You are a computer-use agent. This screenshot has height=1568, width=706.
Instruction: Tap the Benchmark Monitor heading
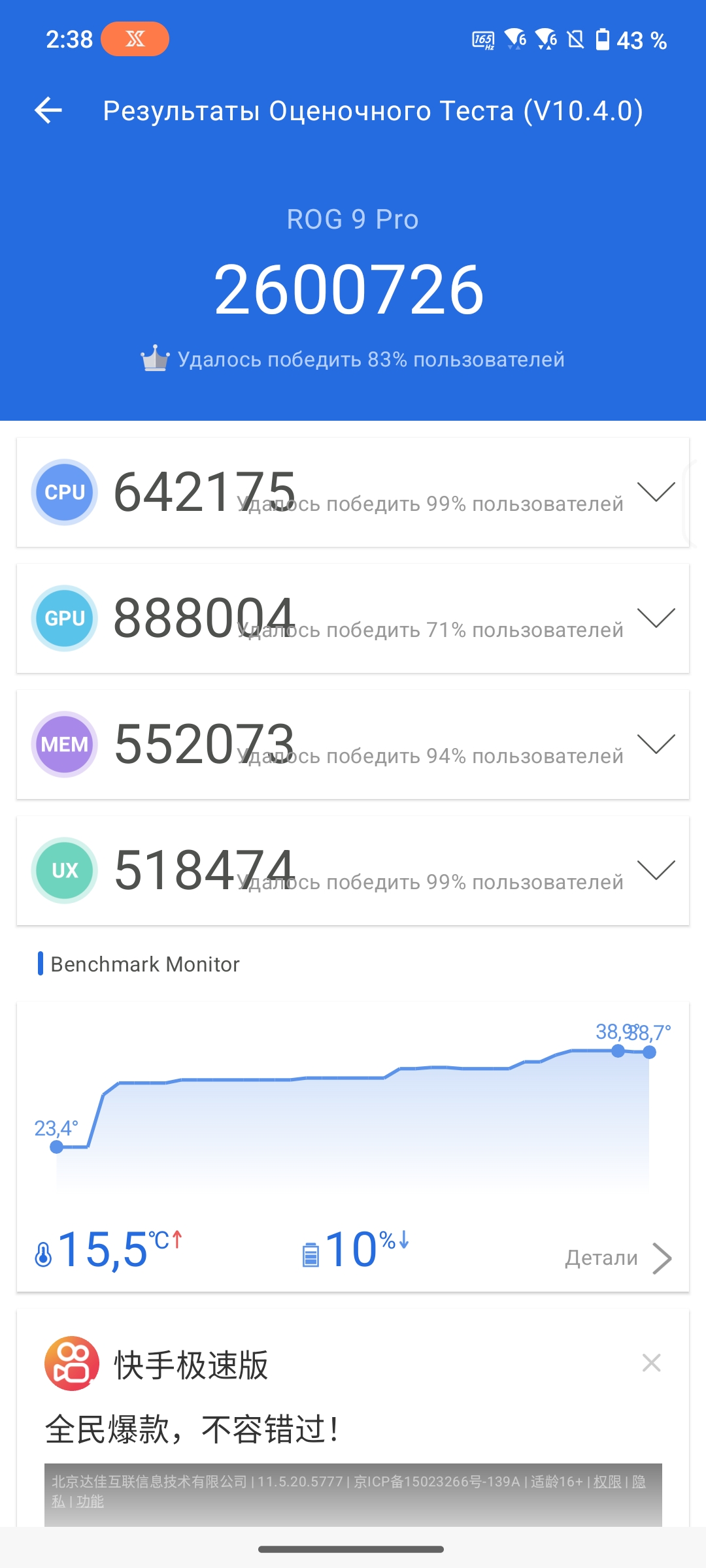click(x=145, y=964)
